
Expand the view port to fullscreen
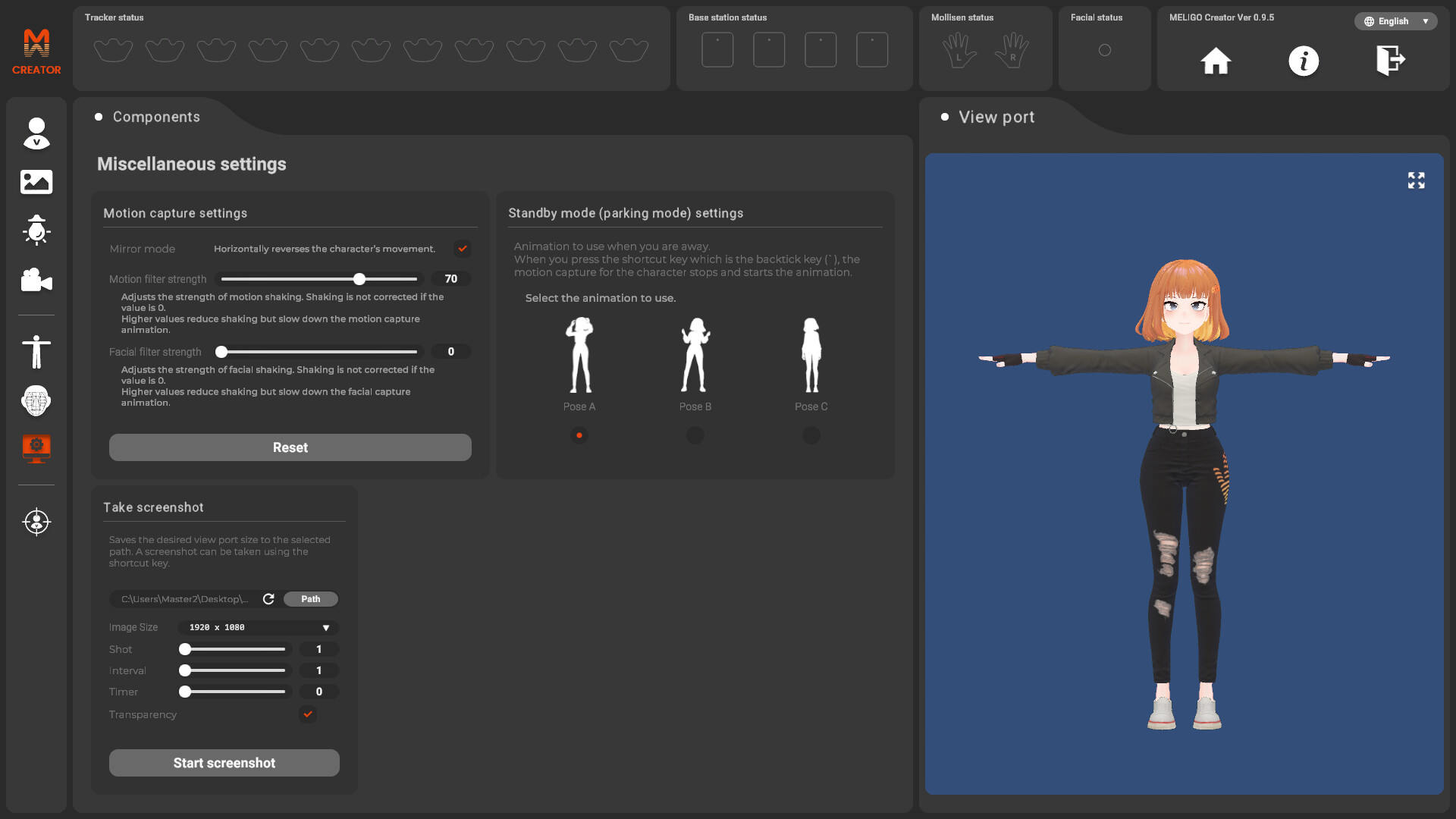[1416, 180]
